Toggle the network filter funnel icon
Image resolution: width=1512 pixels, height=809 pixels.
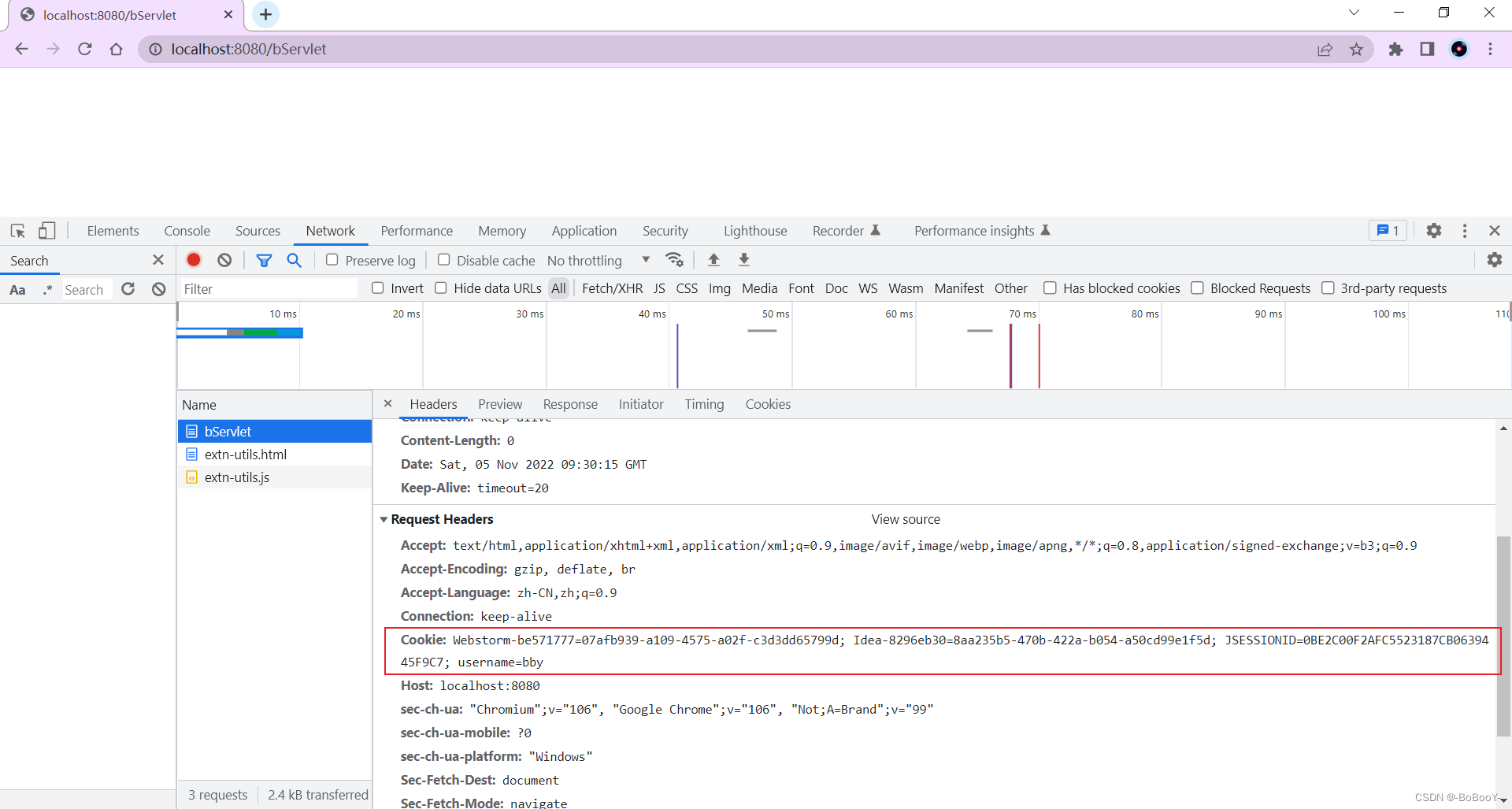[264, 260]
